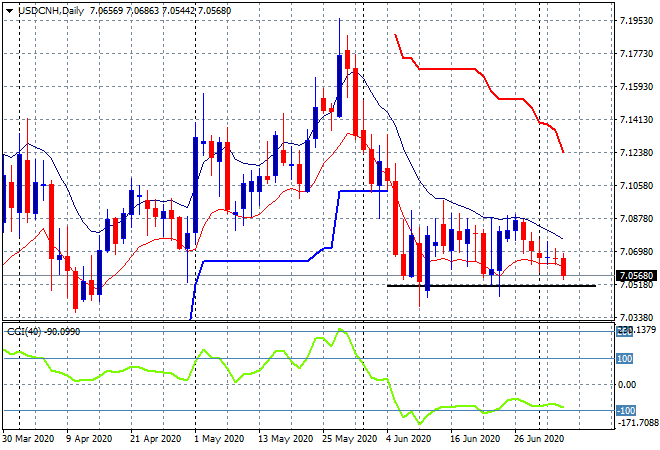This screenshot has height=450, width=660.
Task: Click the 25 May 2020 date label
Action: 350,438
